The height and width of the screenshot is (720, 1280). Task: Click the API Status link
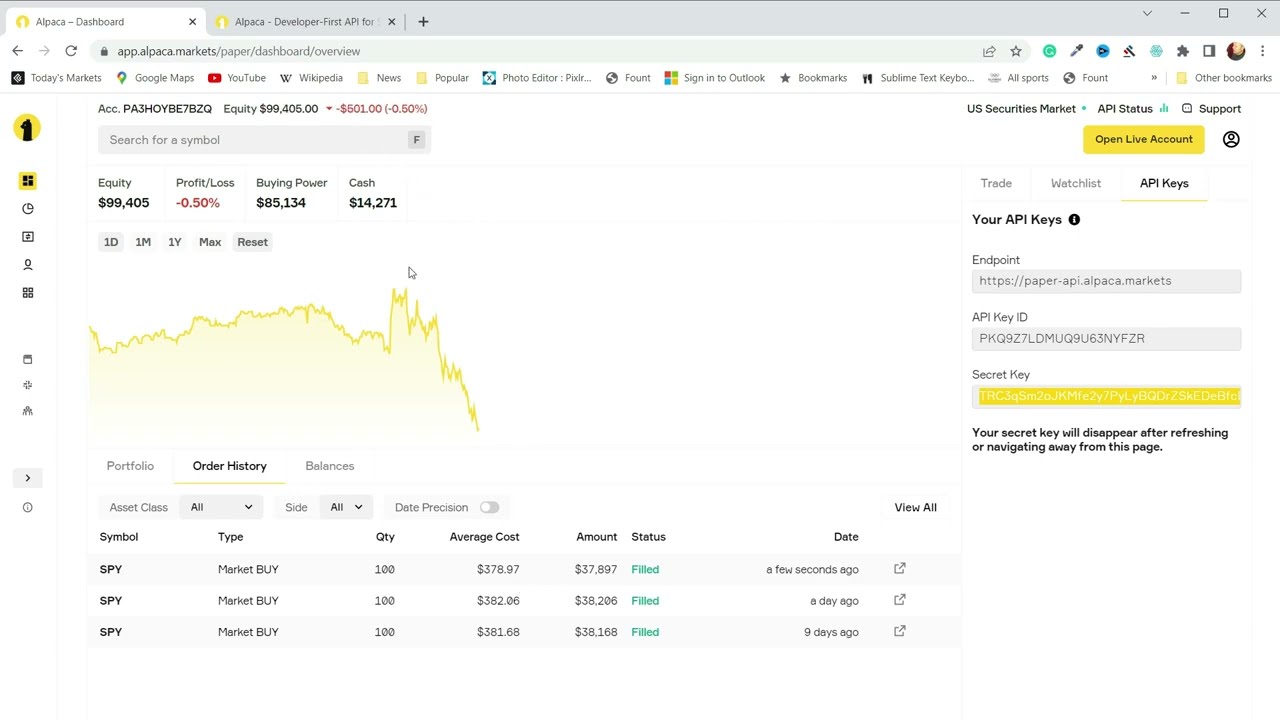tap(1133, 109)
